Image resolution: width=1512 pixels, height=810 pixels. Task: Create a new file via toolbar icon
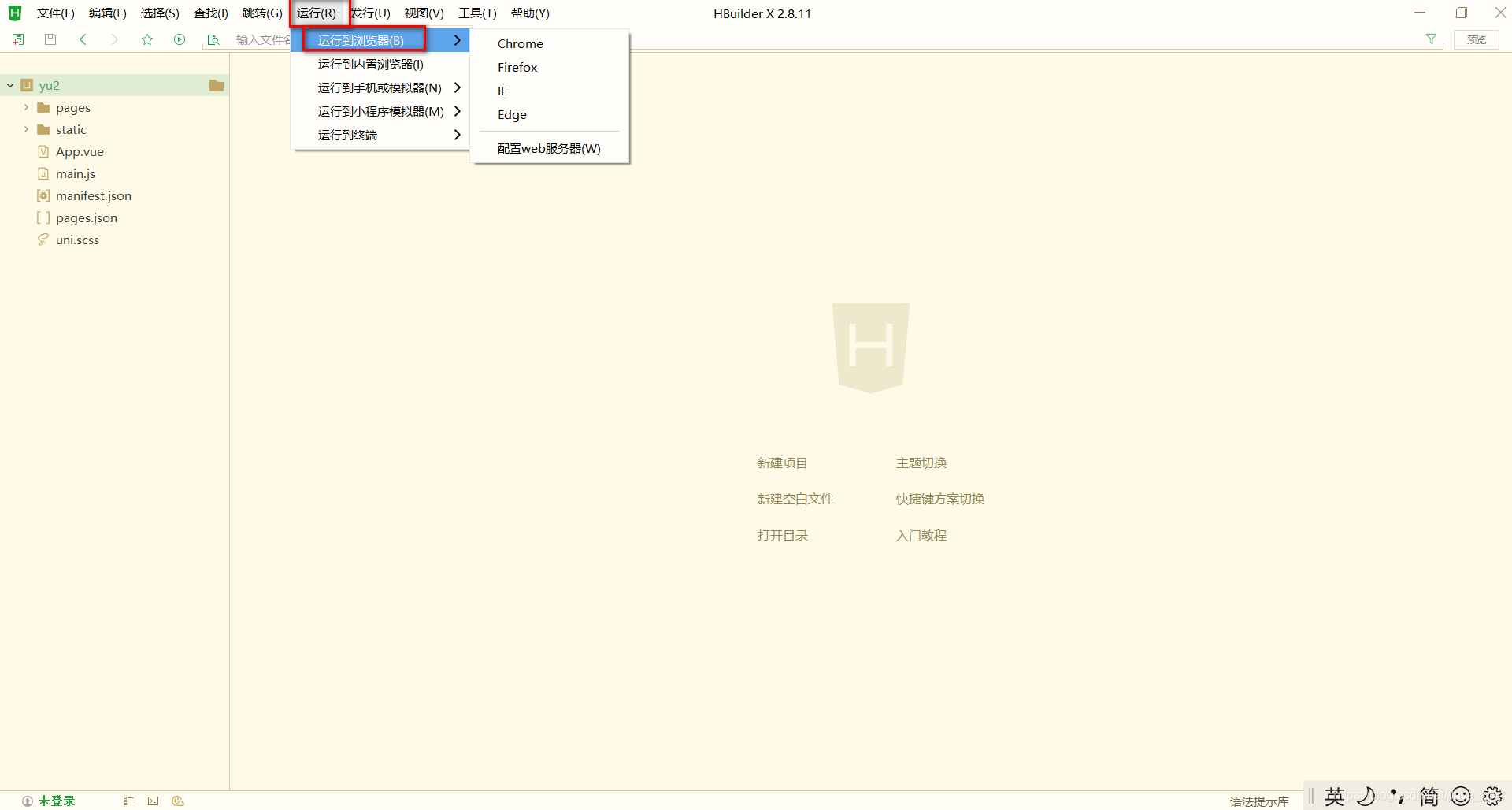(x=17, y=39)
